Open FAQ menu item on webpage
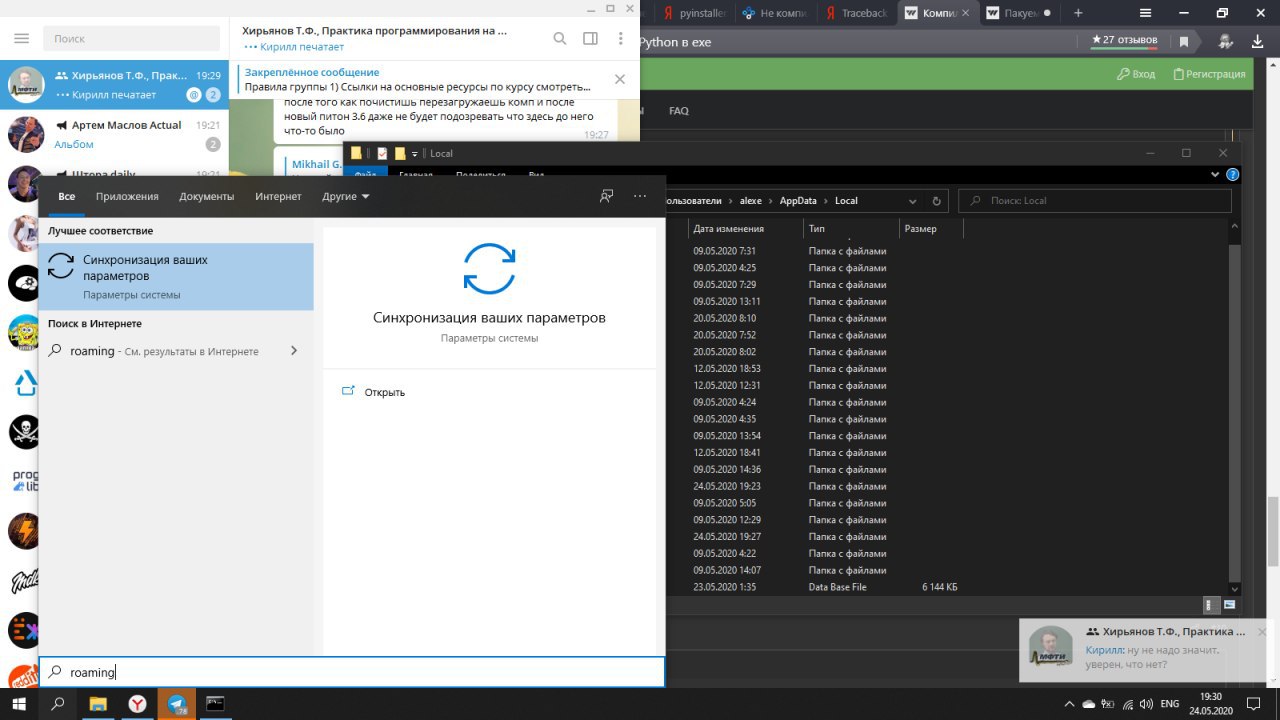This screenshot has width=1280, height=720. click(x=679, y=111)
